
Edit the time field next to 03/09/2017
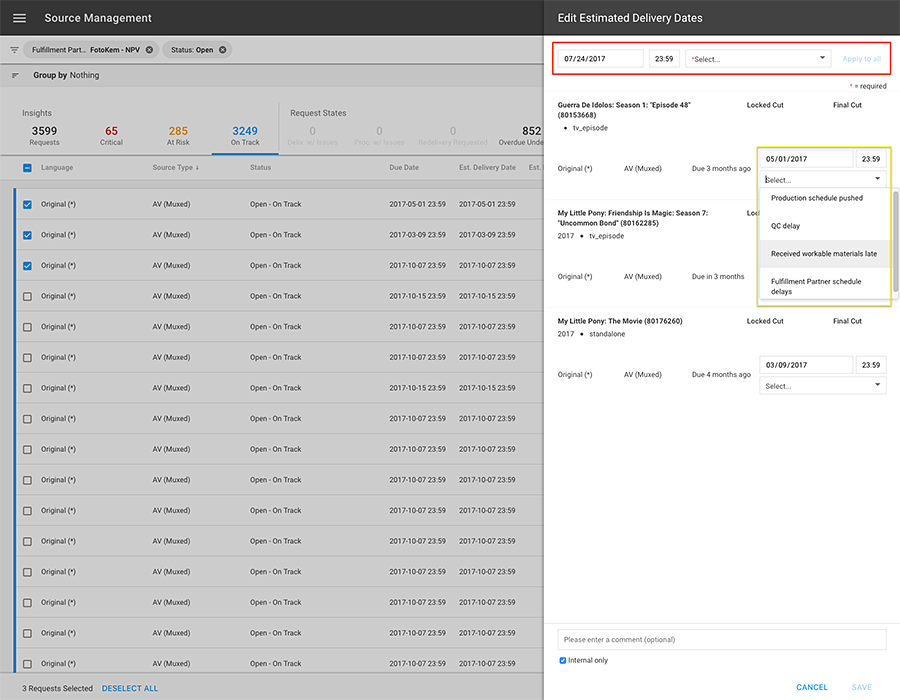[871, 365]
